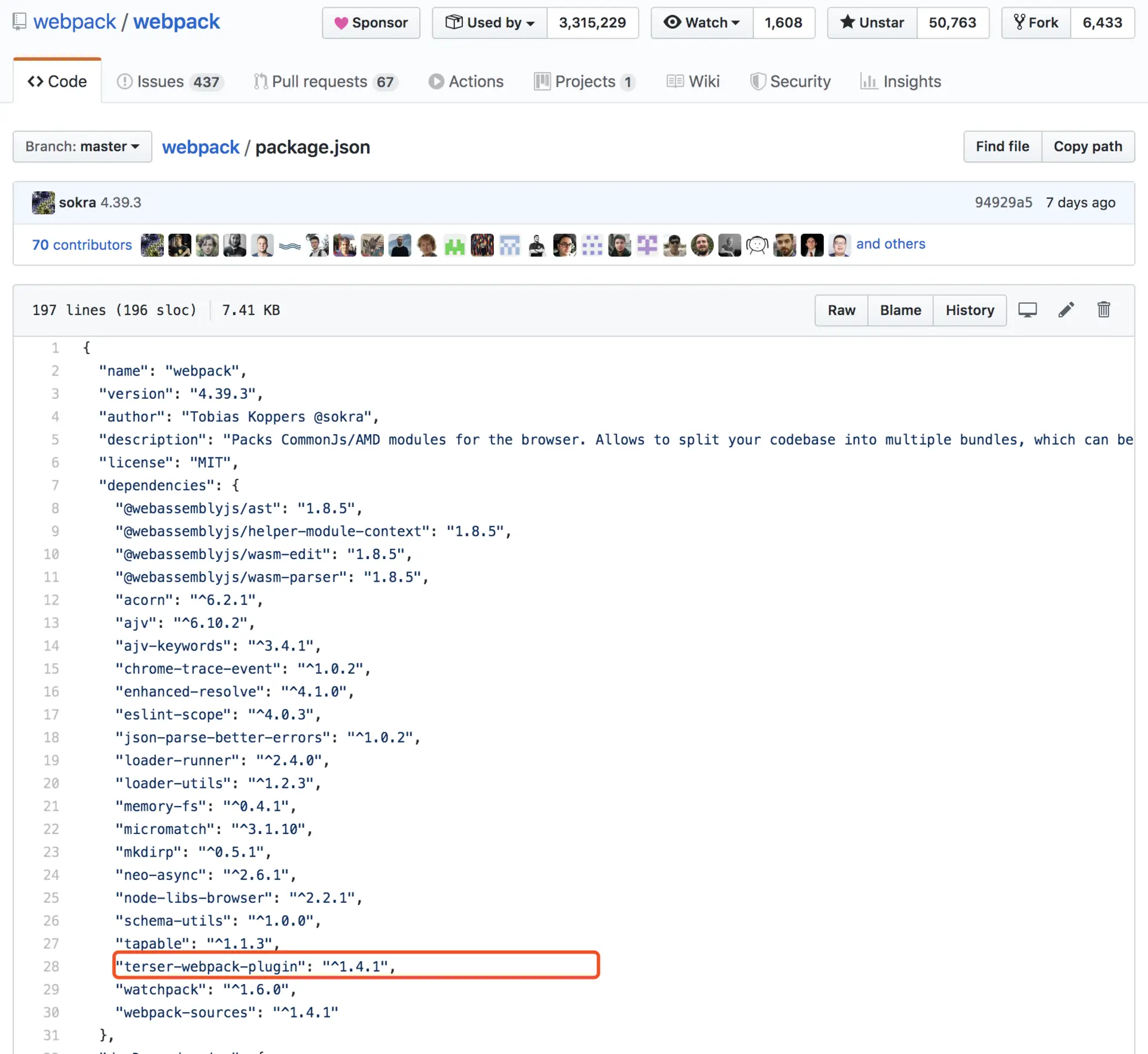The image size is (1148, 1054).
Task: Open the Watch dropdown
Action: (702, 23)
